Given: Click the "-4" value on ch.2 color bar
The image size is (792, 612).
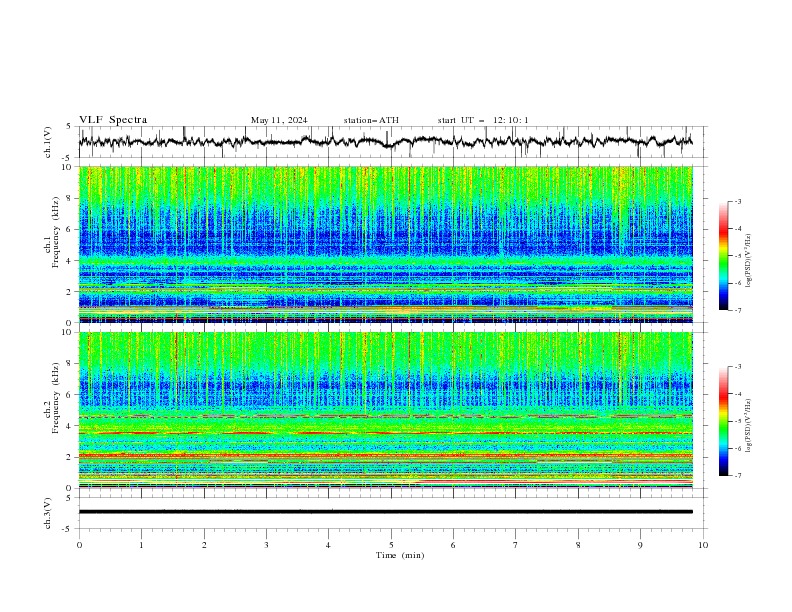Looking at the screenshot, I should [737, 394].
